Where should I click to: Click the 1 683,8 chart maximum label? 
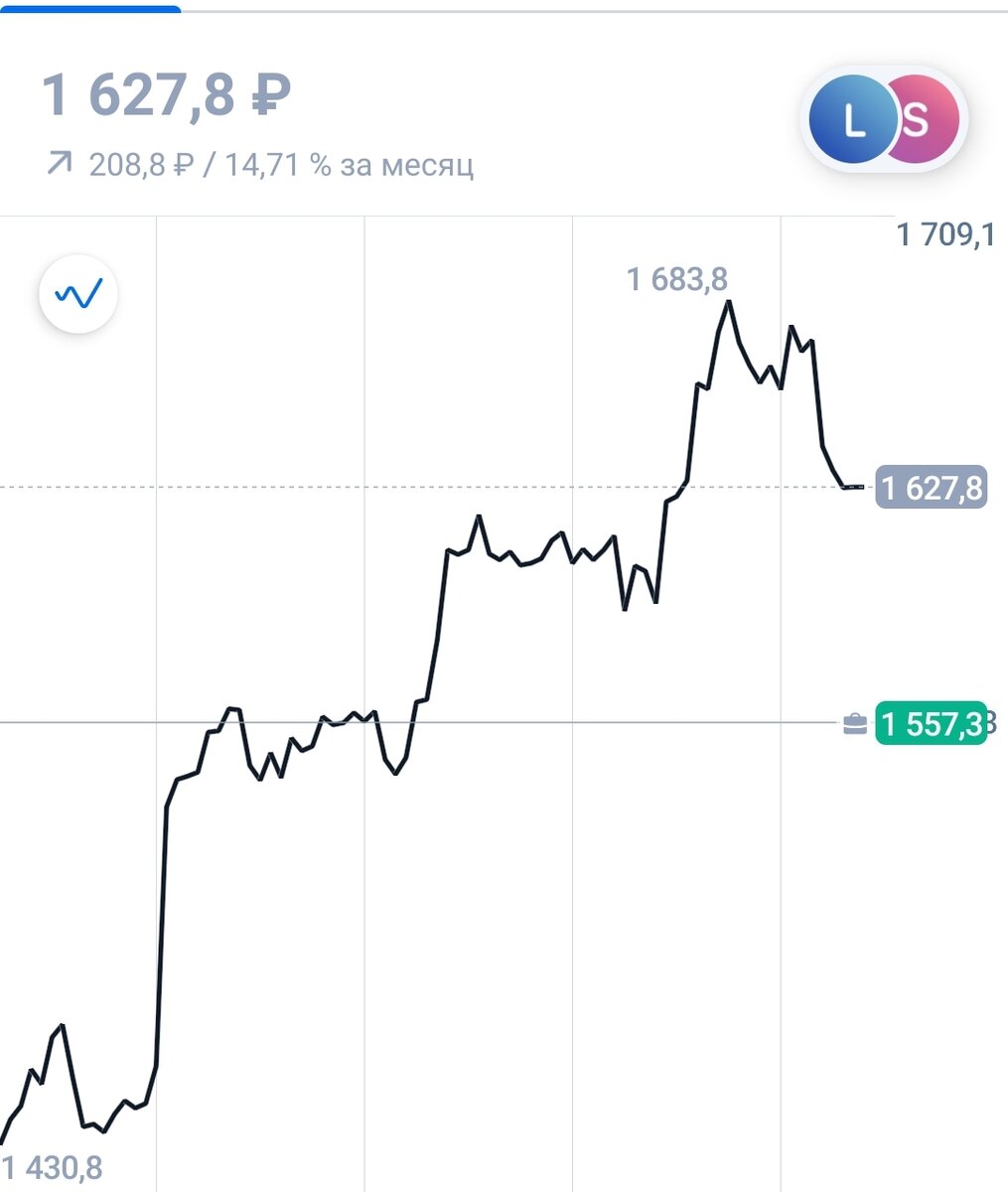677,280
